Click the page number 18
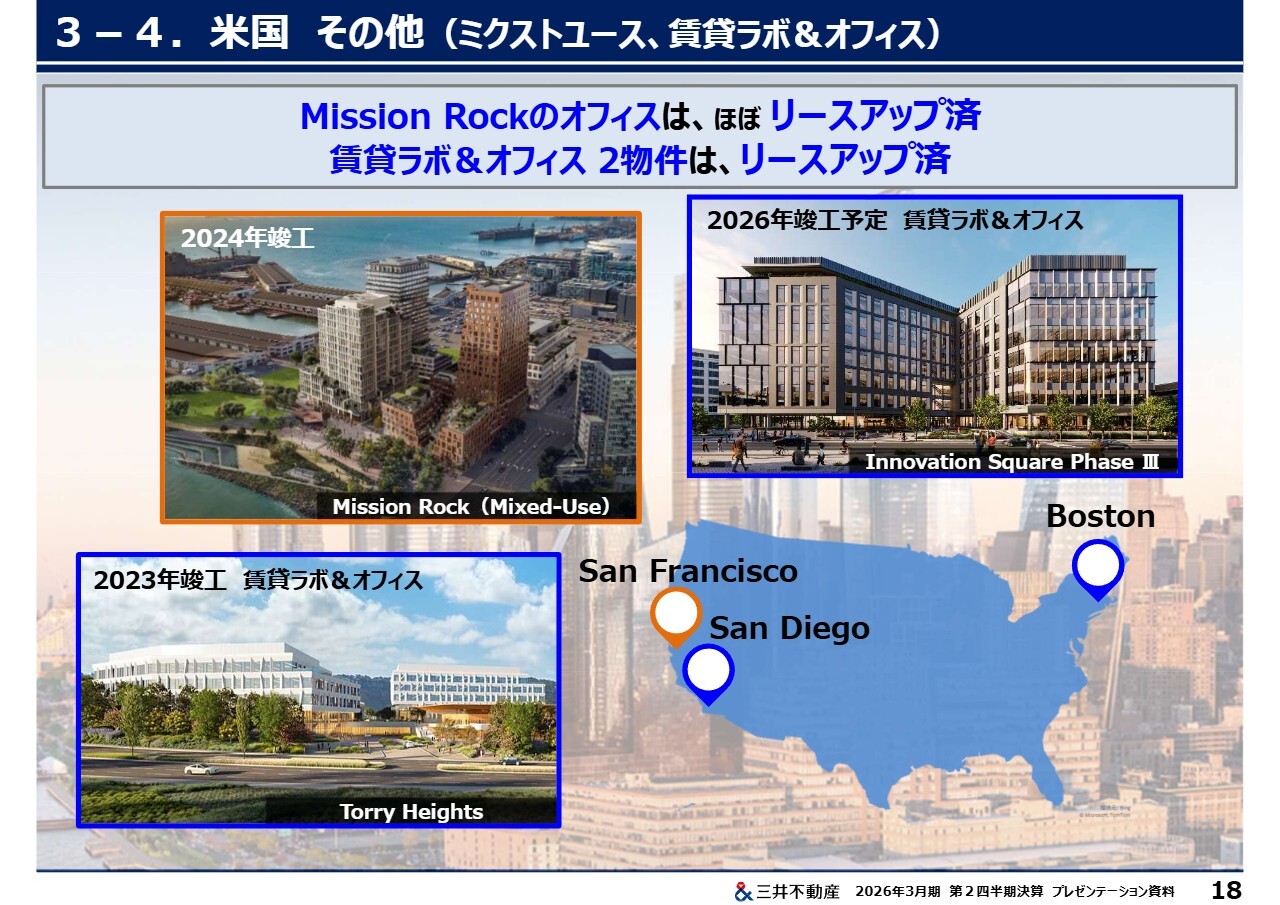The height and width of the screenshot is (905, 1280). tap(1225, 890)
